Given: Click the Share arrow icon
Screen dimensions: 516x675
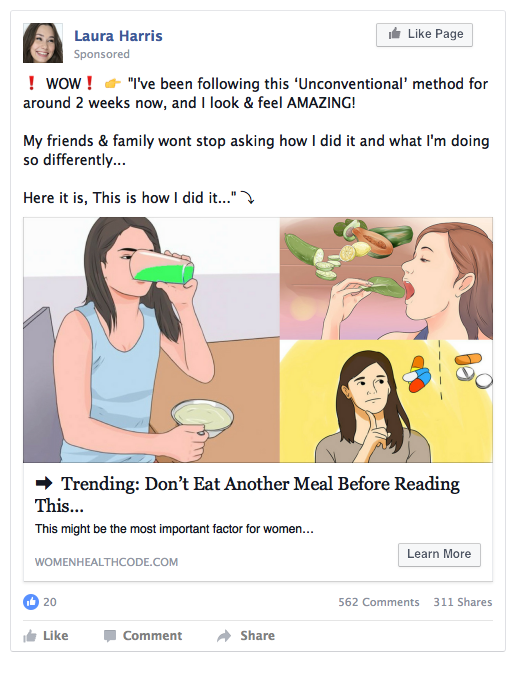Looking at the screenshot, I should click(224, 636).
